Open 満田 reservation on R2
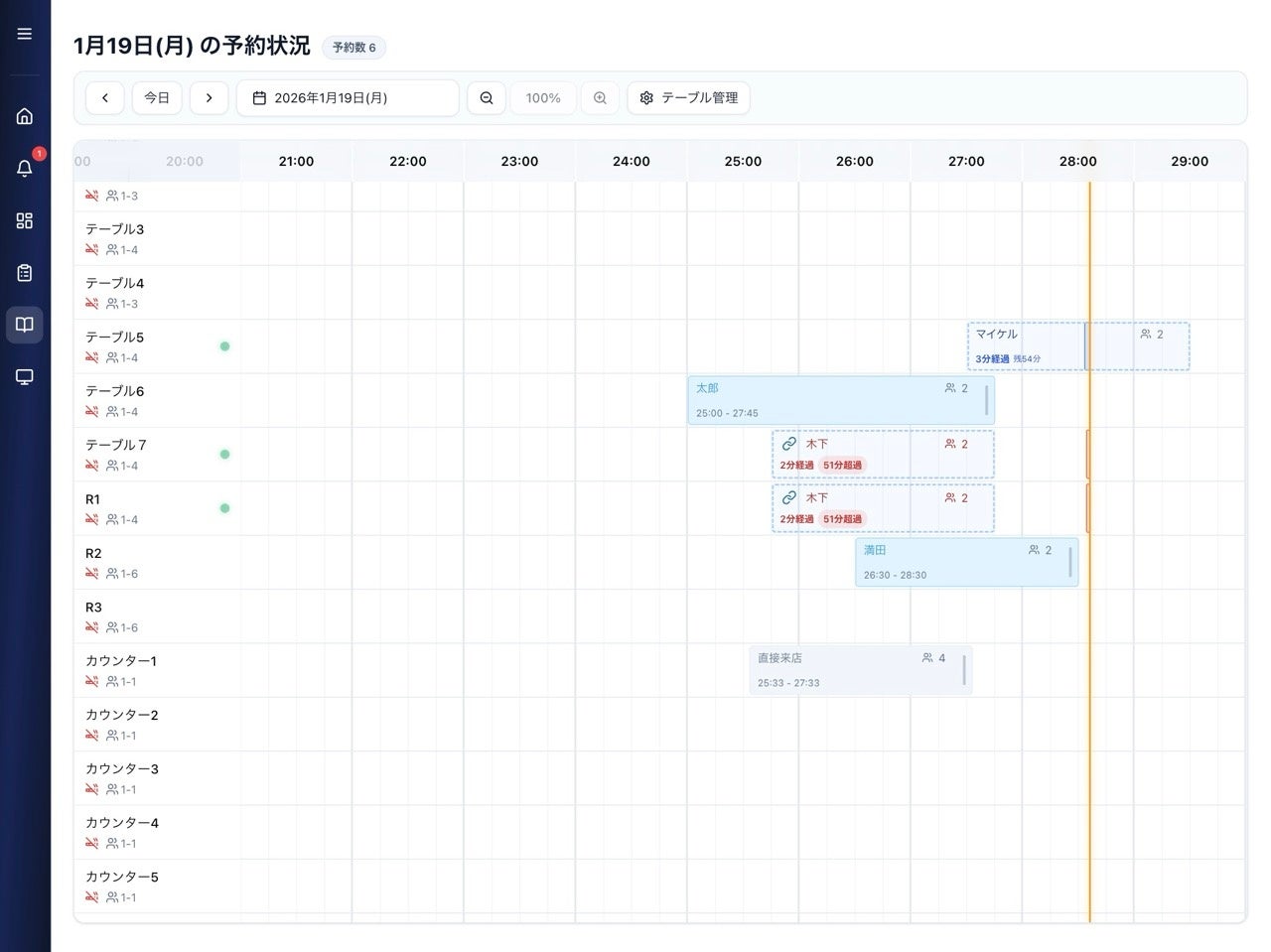This screenshot has width=1271, height=952. click(965, 562)
